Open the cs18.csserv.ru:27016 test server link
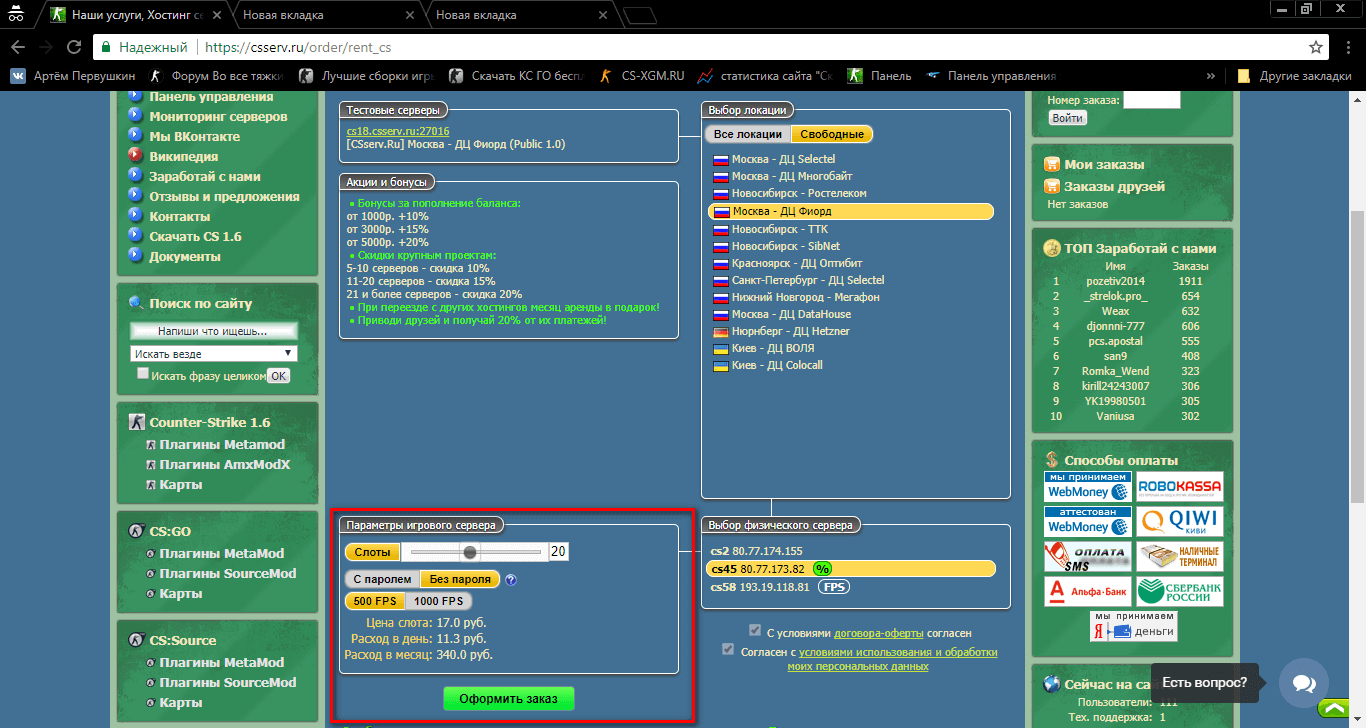Viewport: 1366px width, 728px height. pos(398,130)
